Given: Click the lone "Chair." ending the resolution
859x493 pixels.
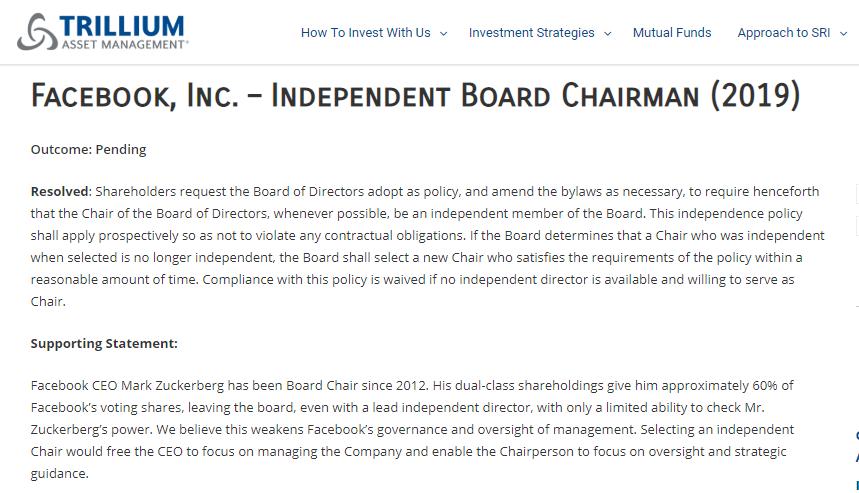Looking at the screenshot, I should (48, 301).
